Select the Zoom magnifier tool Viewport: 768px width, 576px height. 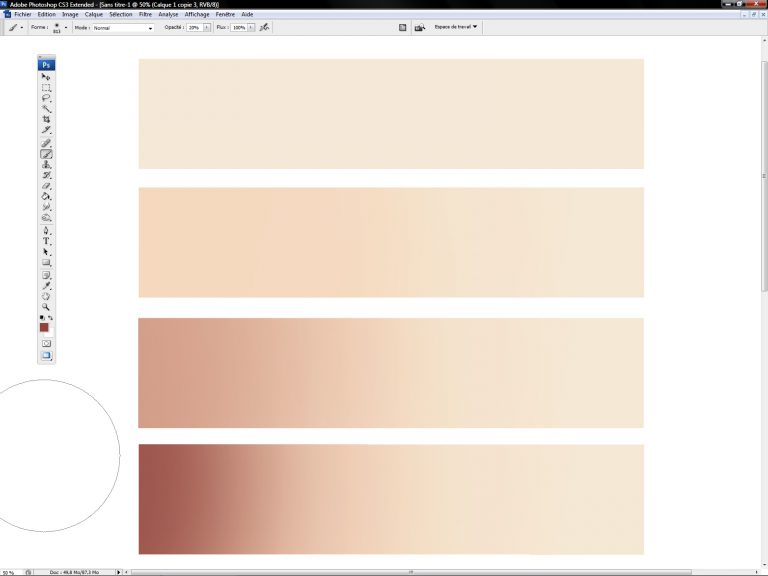coord(46,307)
